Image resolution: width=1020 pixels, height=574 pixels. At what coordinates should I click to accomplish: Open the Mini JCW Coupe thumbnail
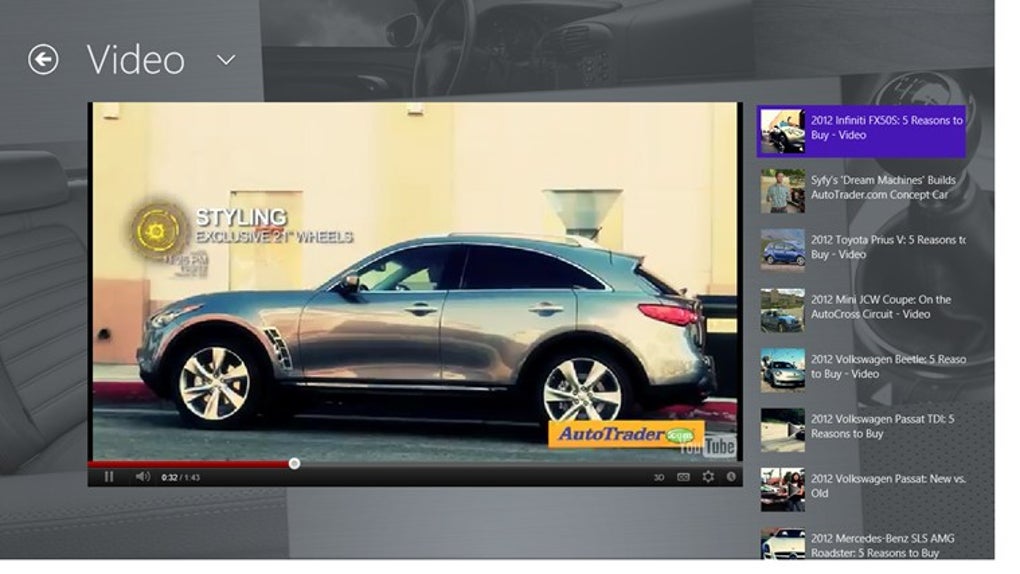(783, 310)
